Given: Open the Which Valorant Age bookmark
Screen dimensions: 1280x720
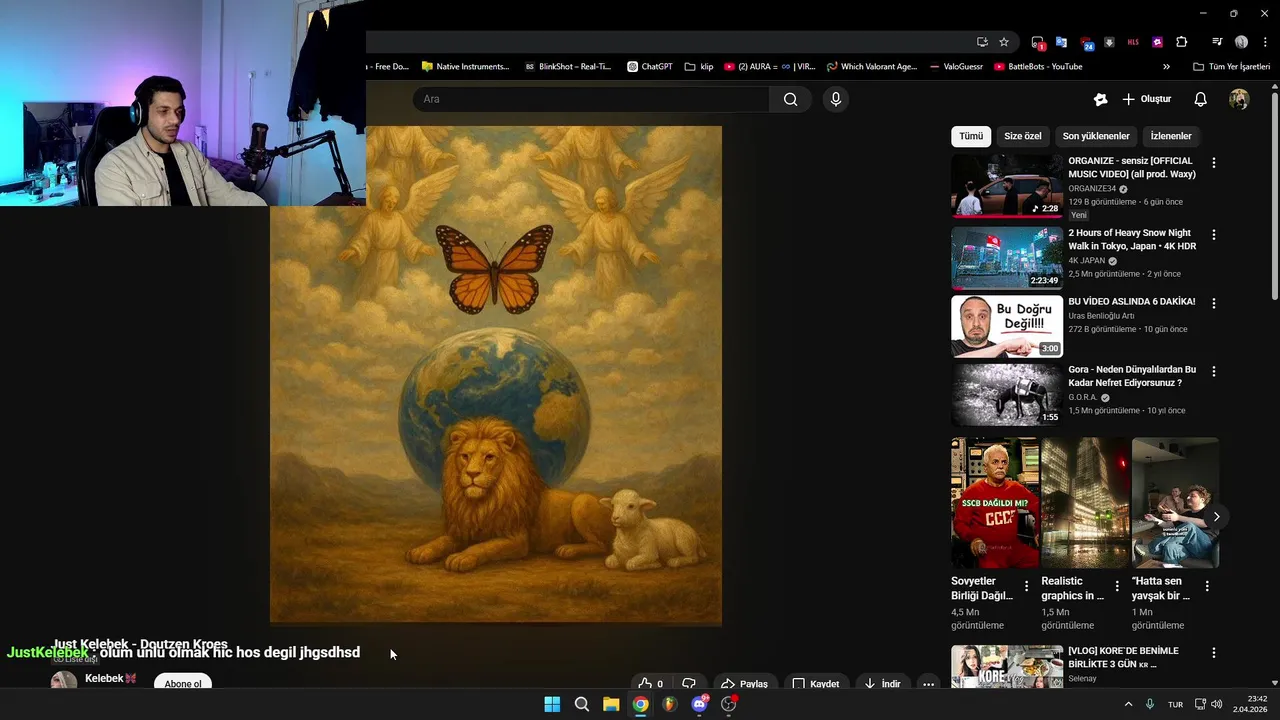Looking at the screenshot, I should (872, 67).
